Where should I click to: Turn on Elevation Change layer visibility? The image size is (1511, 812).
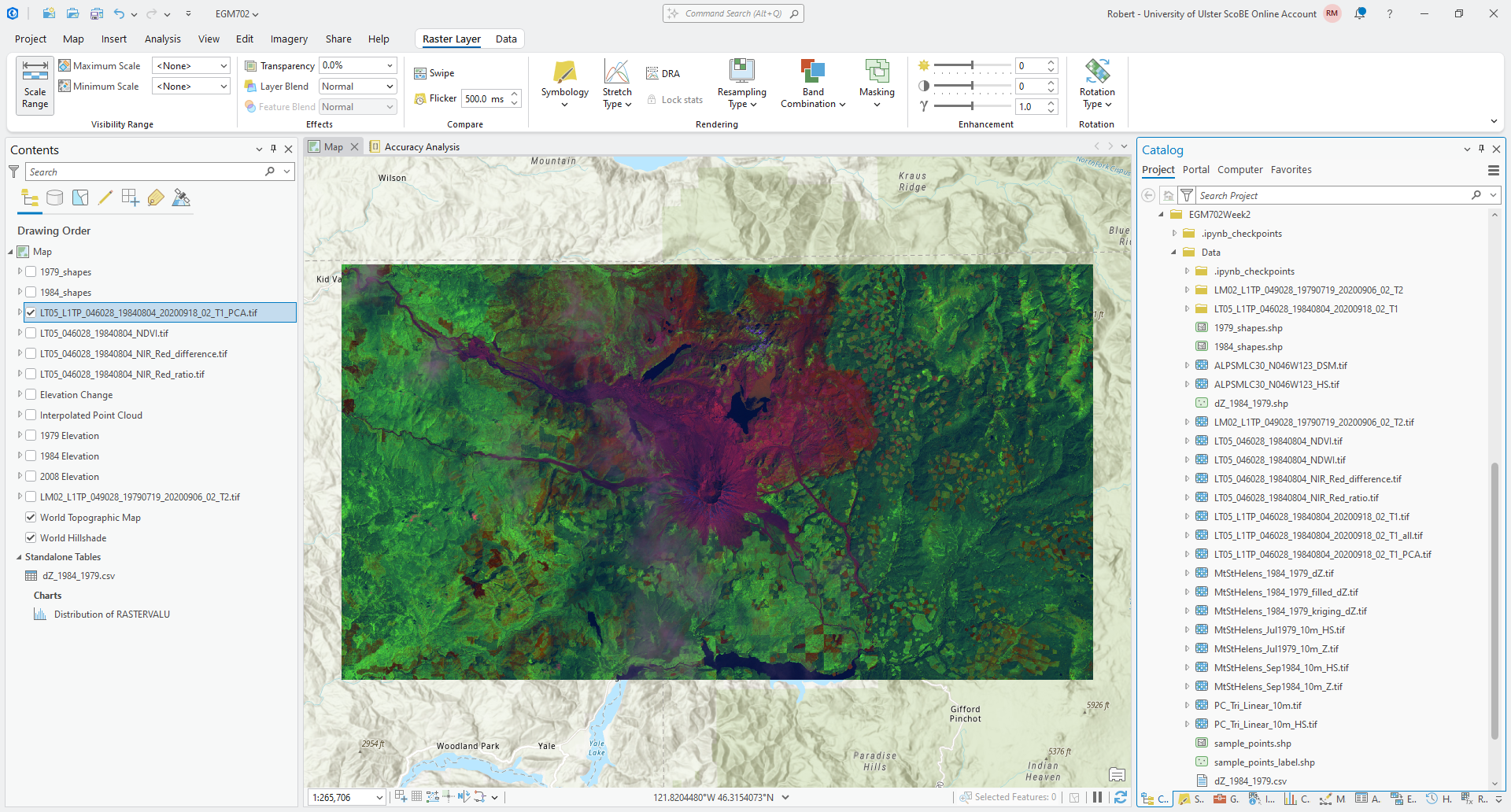click(31, 395)
